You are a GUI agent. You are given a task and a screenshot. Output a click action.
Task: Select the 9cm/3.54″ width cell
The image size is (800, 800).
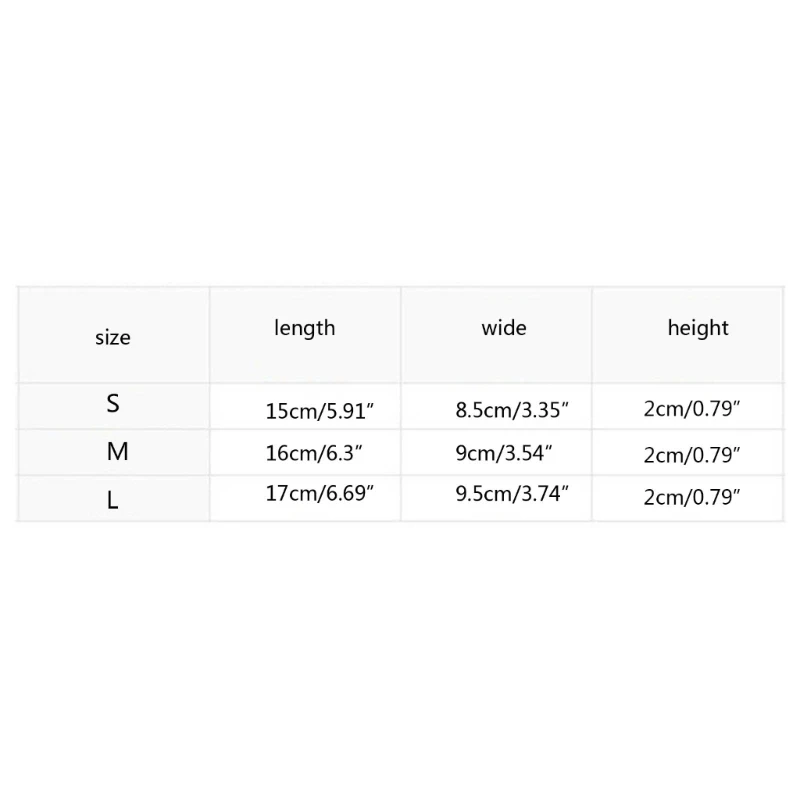(x=501, y=453)
